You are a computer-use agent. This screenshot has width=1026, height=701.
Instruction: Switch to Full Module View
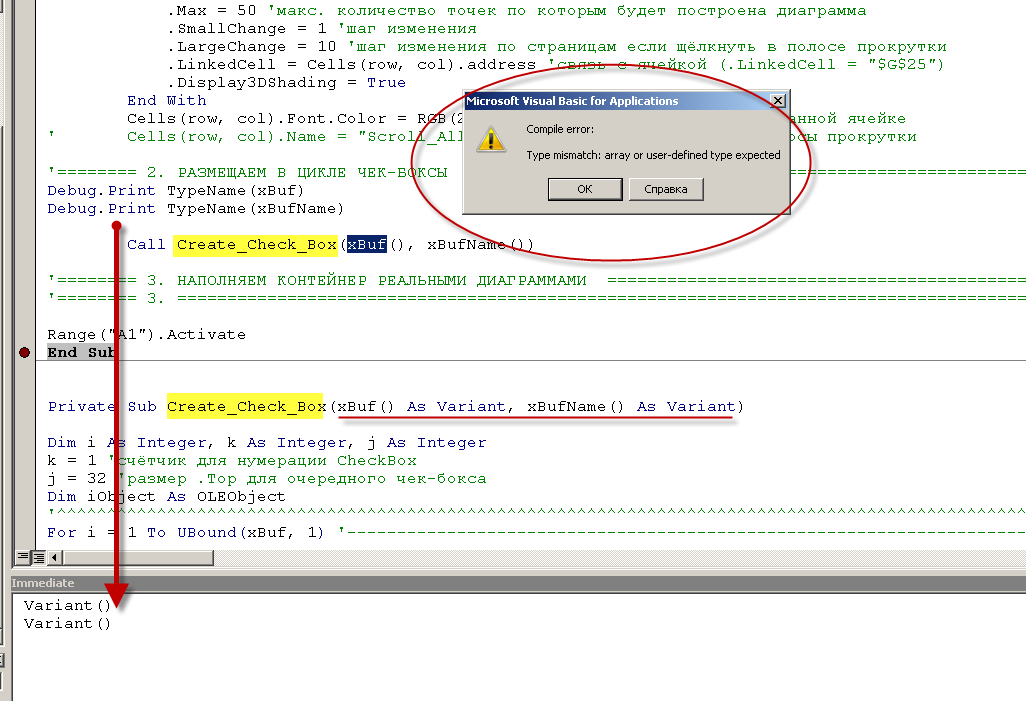[36, 557]
